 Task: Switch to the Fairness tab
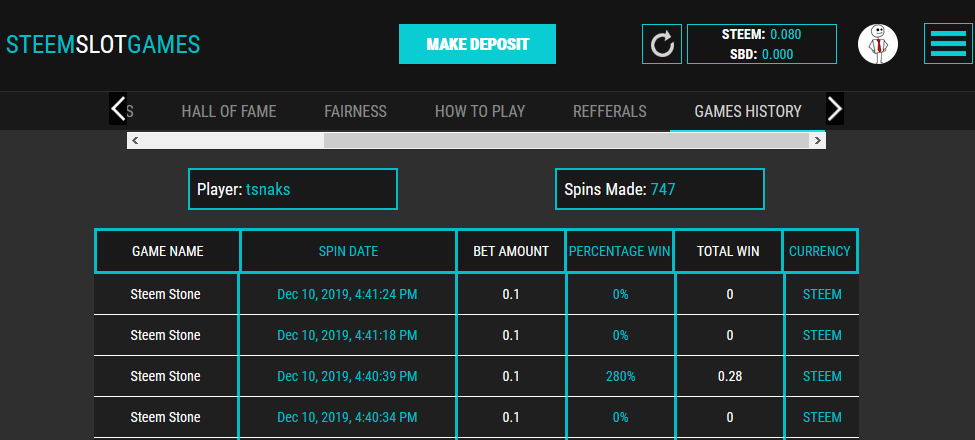click(x=355, y=111)
